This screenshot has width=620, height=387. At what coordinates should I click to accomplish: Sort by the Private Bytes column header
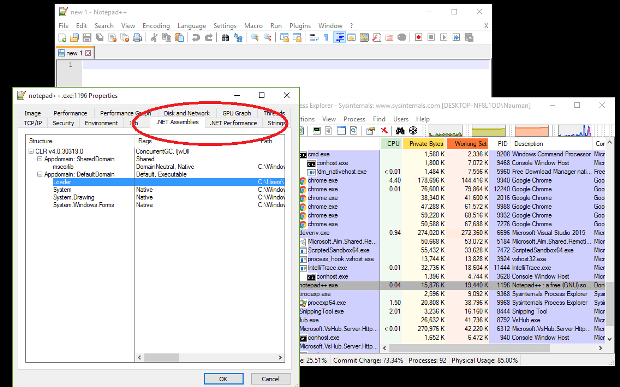pos(424,143)
